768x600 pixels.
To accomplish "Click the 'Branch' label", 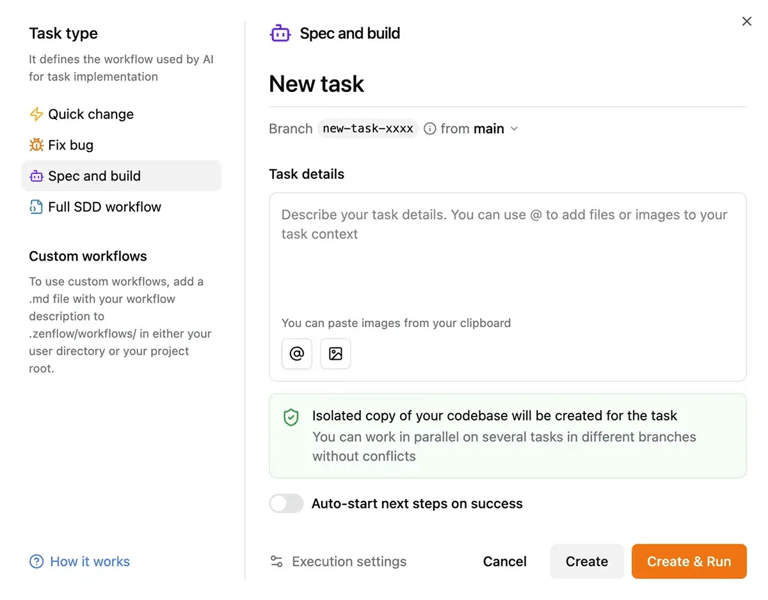I will pos(291,129).
